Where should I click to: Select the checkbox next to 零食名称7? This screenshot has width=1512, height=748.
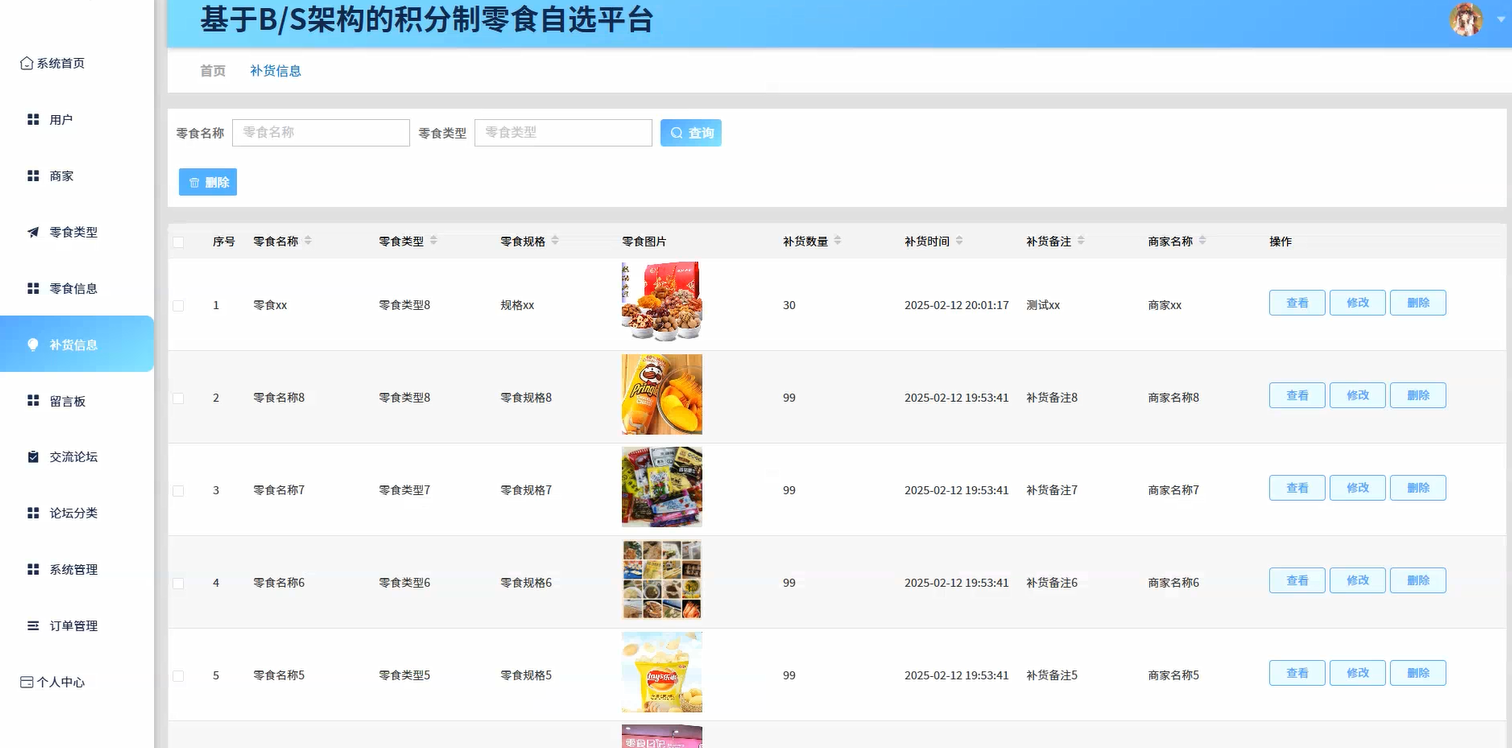coord(178,490)
